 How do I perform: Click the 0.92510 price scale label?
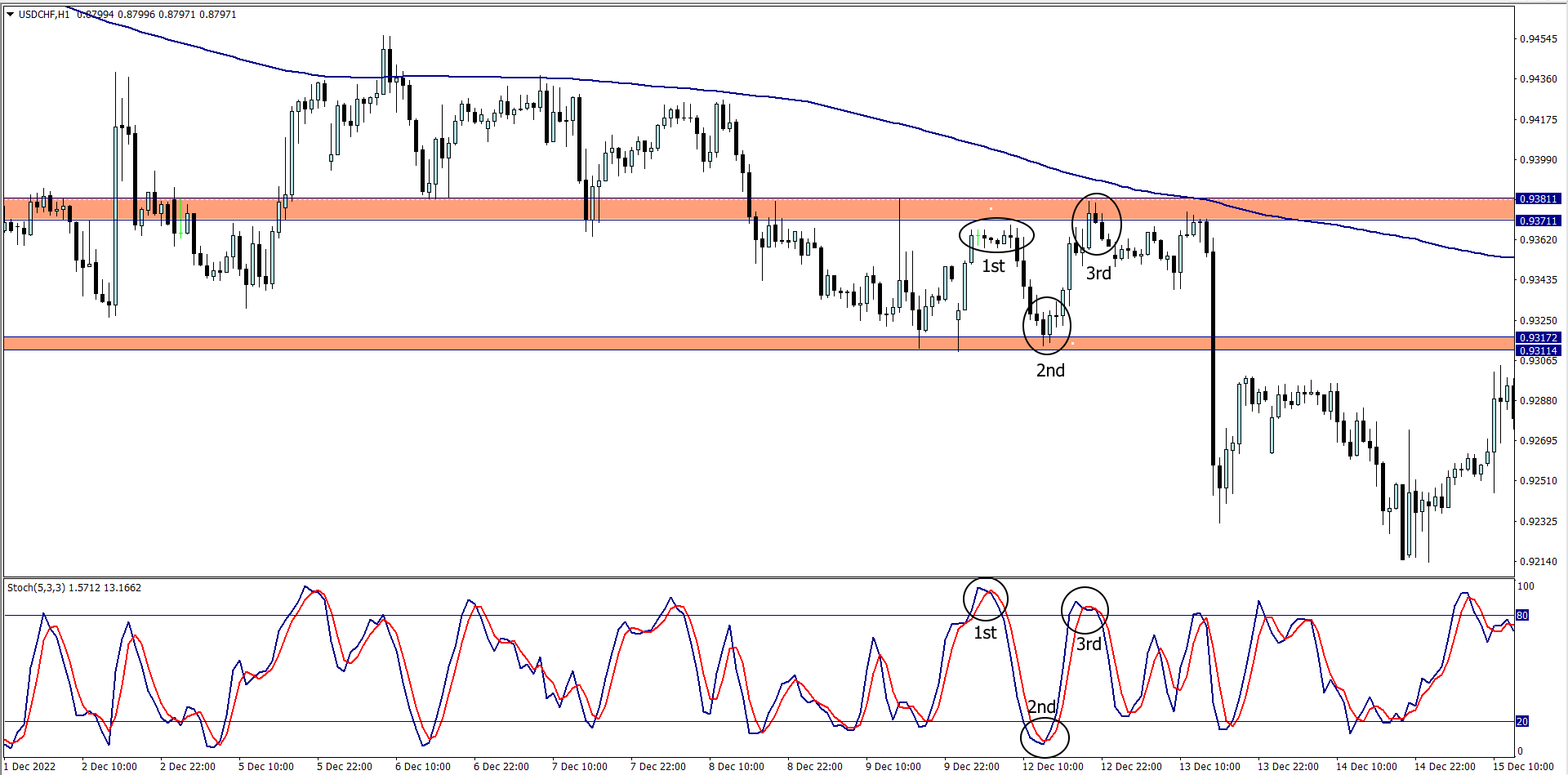1539,481
